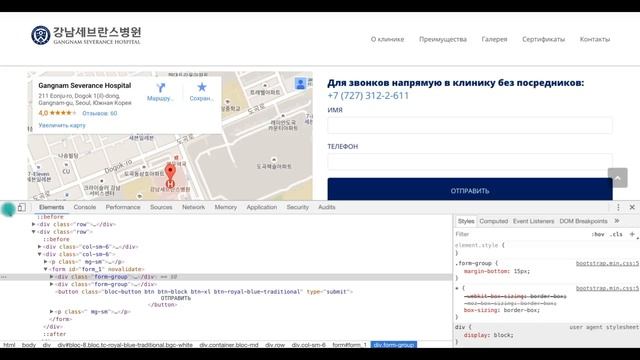640x360 pixels.
Task: Submit the form with ОТПРАВИТЬ button
Action: (x=470, y=189)
